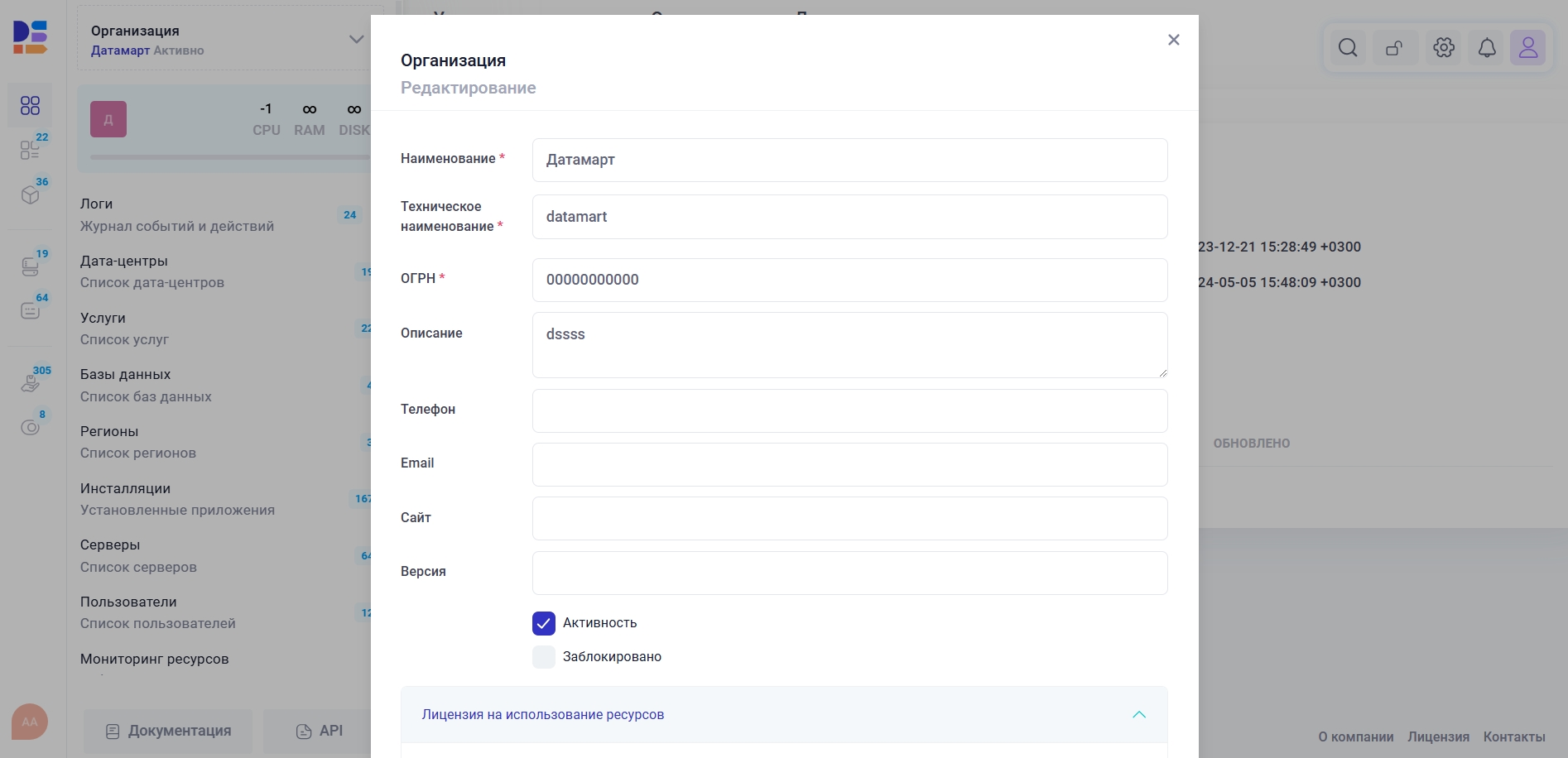Click the API button
The image size is (1568, 758).
pyautogui.click(x=319, y=731)
